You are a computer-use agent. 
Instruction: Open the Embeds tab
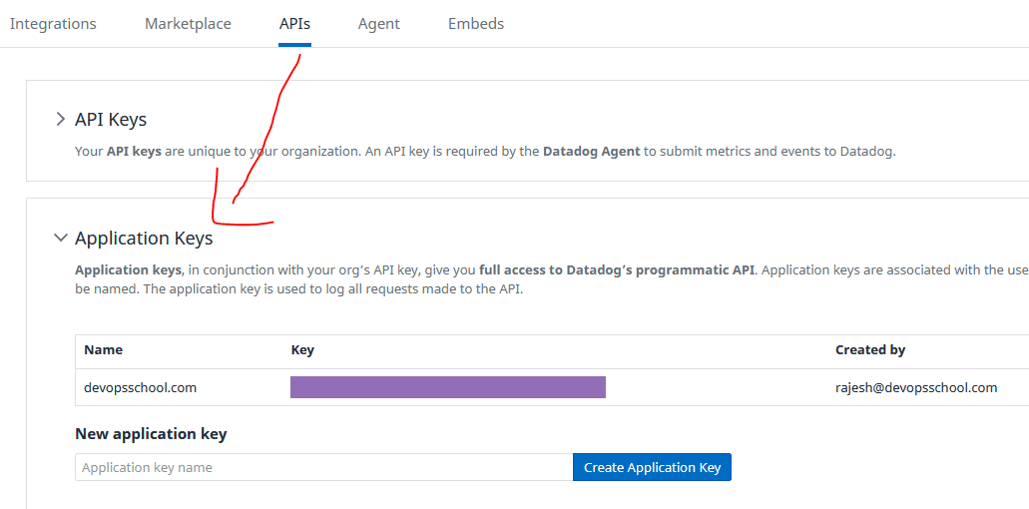pos(476,24)
